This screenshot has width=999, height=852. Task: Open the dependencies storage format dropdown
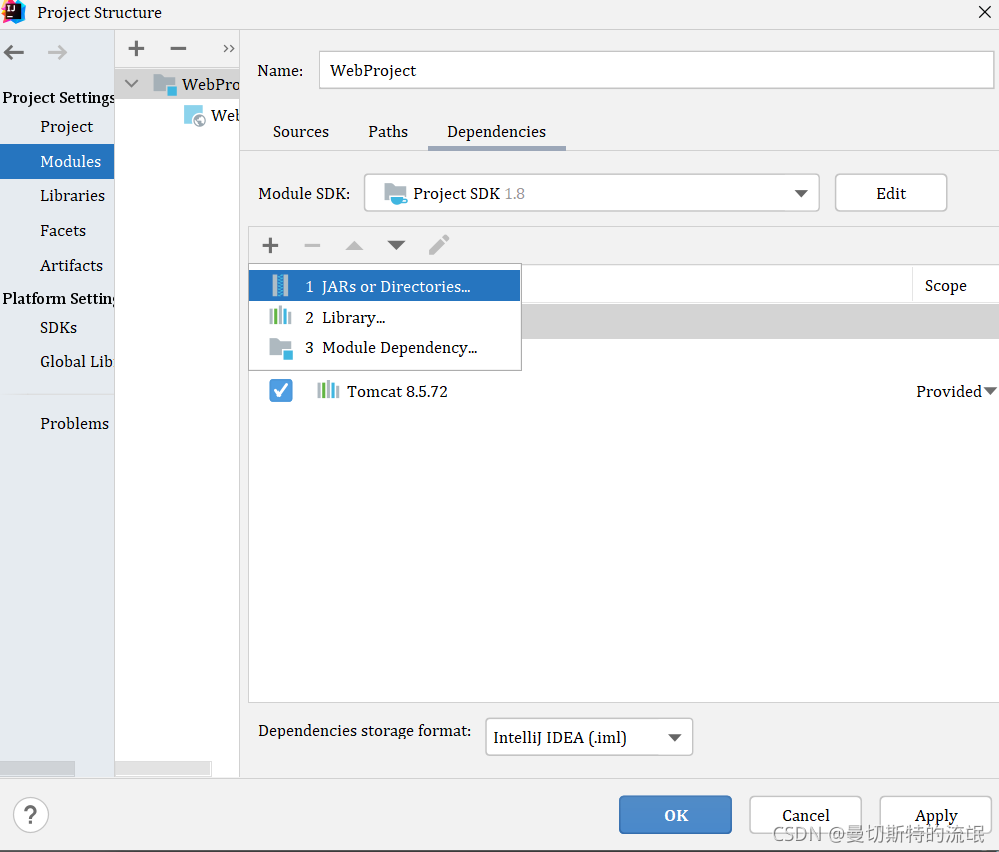[x=589, y=737]
